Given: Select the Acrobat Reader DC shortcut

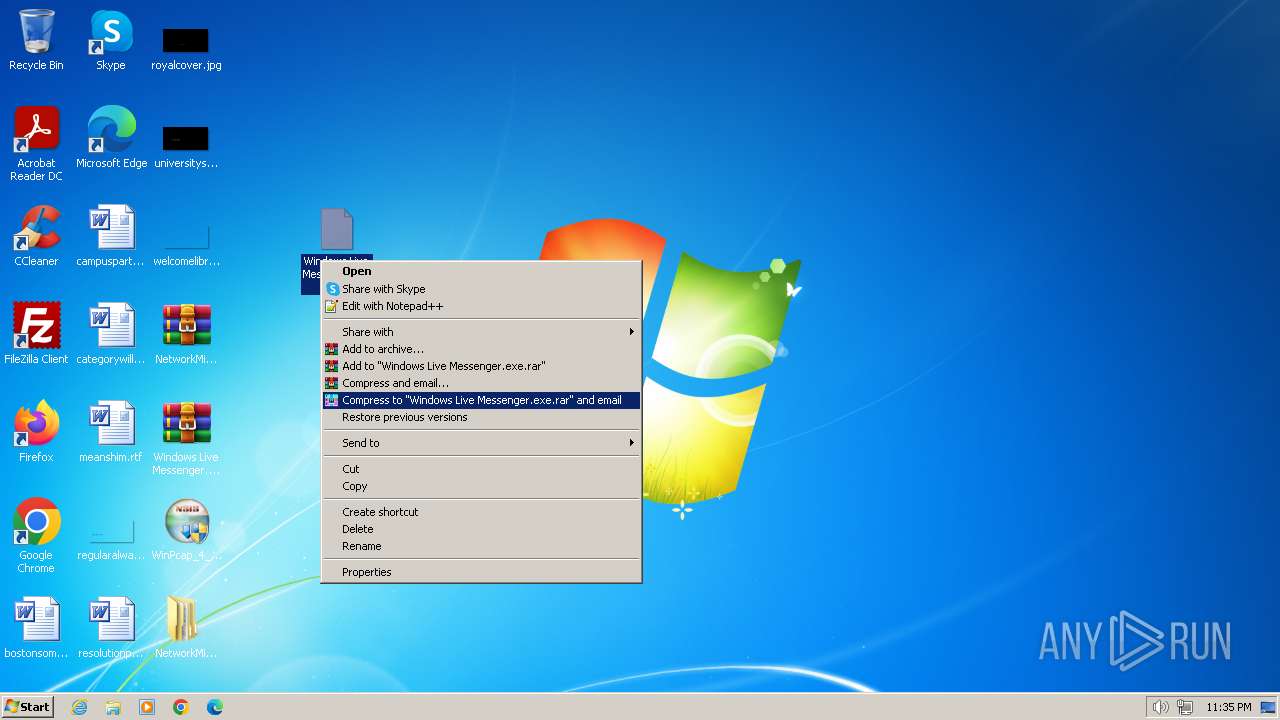Looking at the screenshot, I should click(x=36, y=144).
